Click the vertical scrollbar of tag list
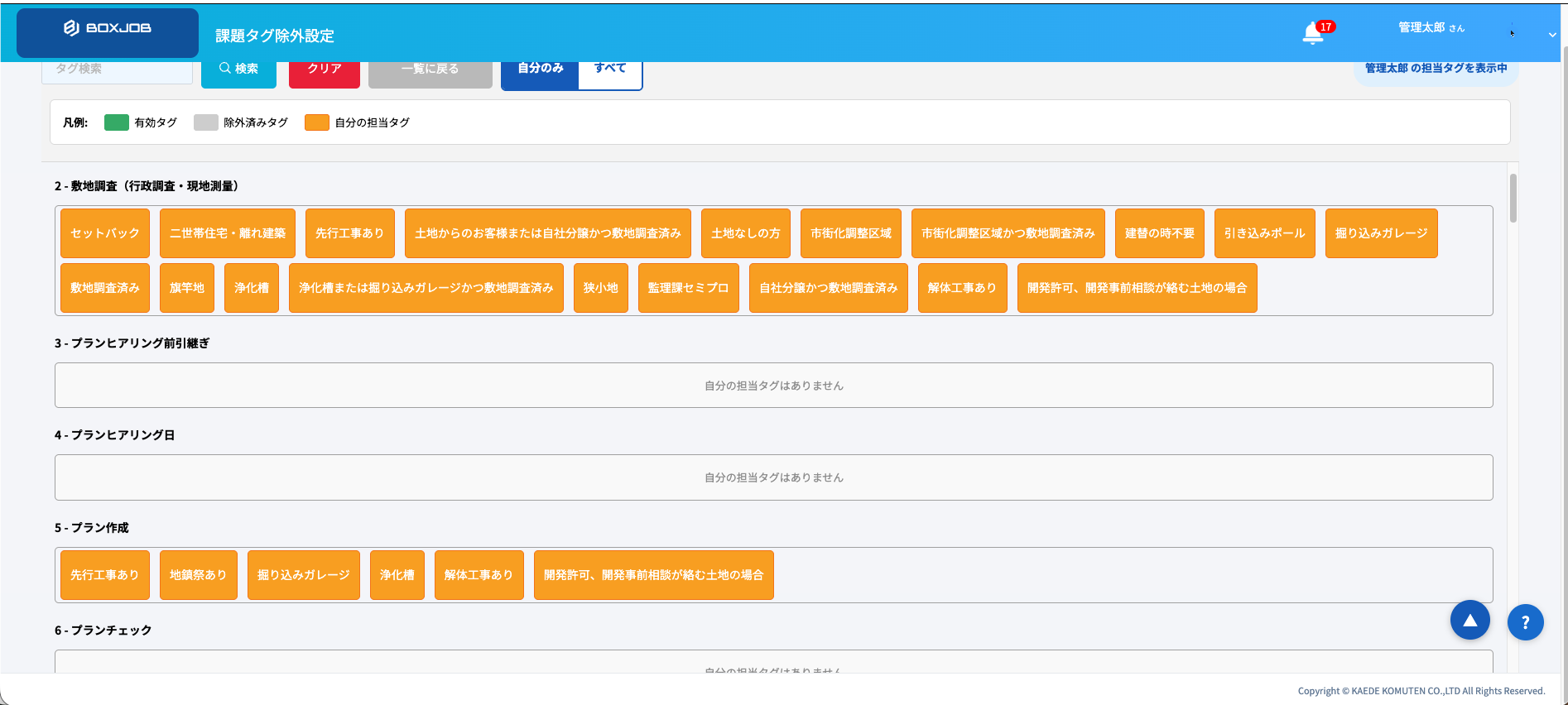This screenshot has width=1568, height=705. click(x=1513, y=199)
